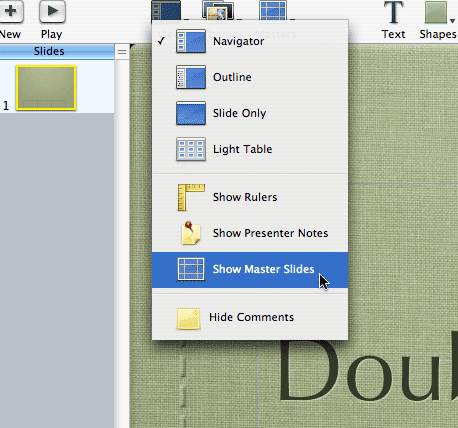Toggle Hide Comments in the View menu

point(250,317)
